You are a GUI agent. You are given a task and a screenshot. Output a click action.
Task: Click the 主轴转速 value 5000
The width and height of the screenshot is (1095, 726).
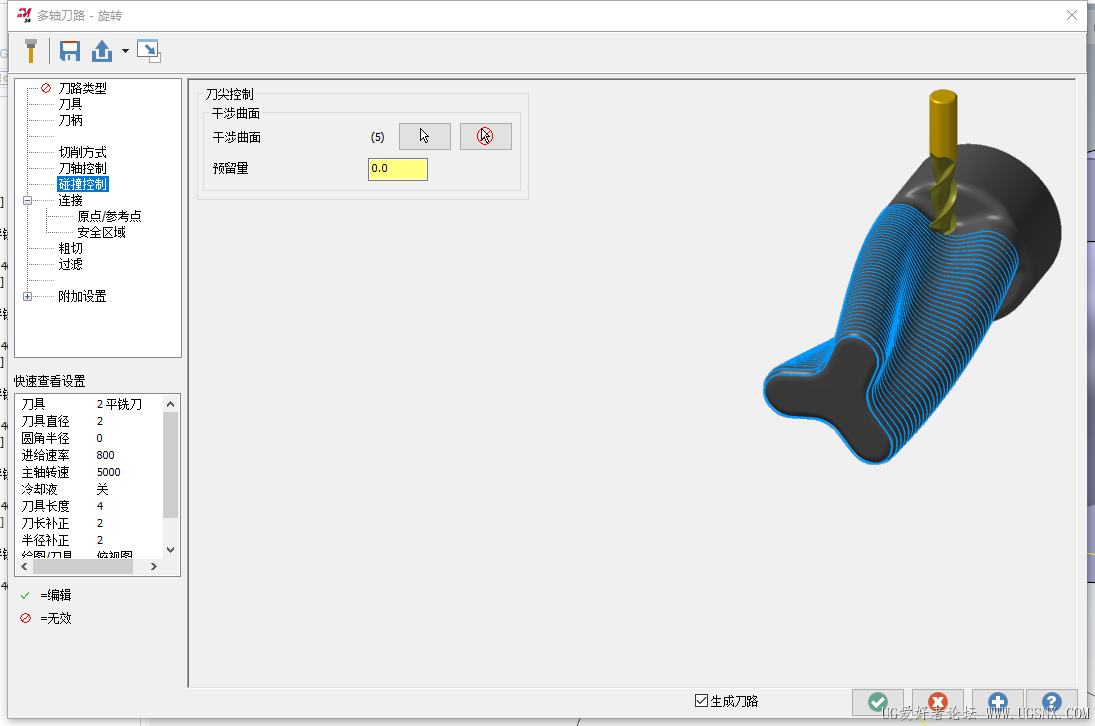tap(108, 472)
